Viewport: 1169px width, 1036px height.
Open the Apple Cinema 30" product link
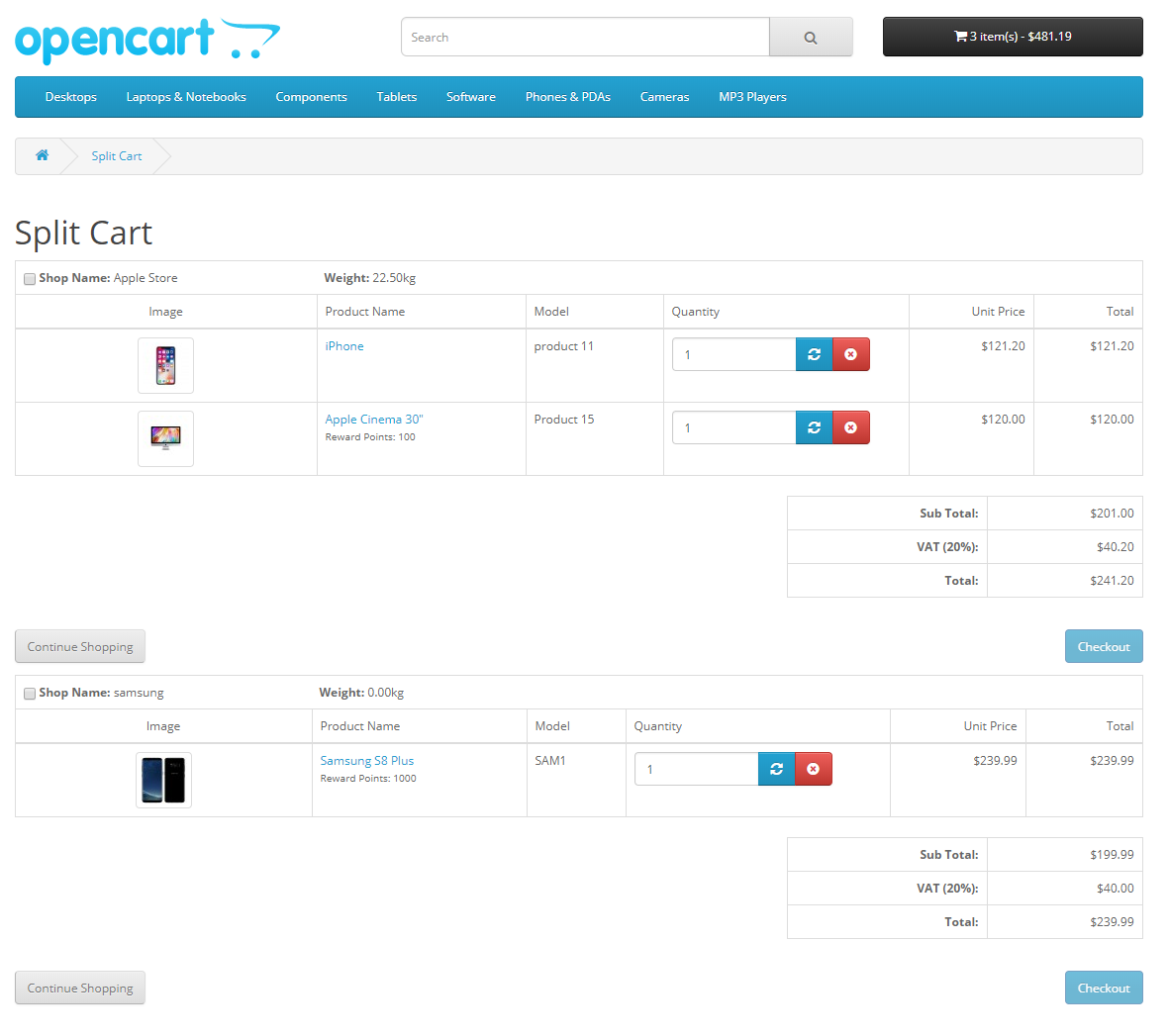point(373,419)
